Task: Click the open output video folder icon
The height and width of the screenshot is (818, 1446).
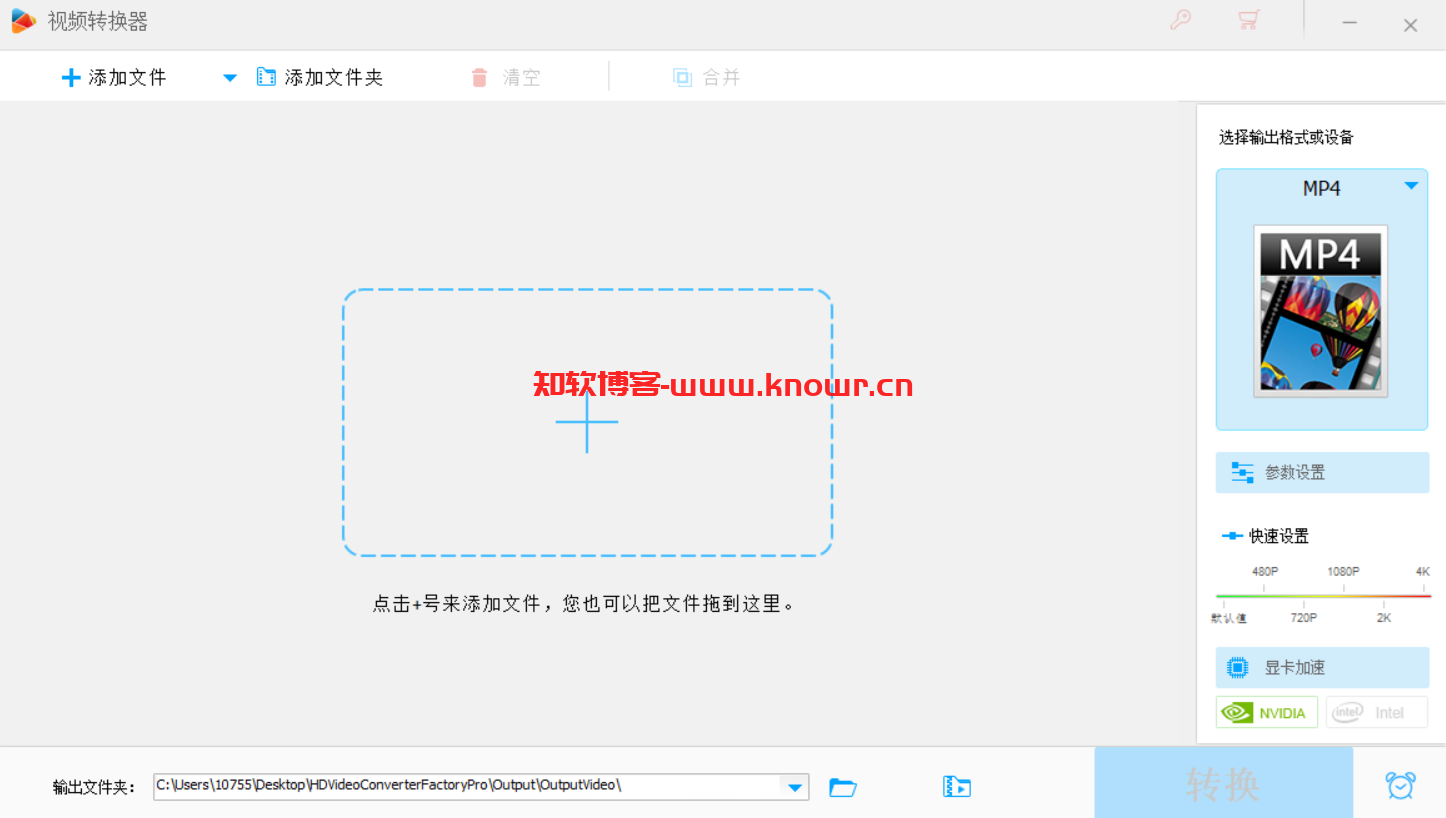Action: point(957,787)
